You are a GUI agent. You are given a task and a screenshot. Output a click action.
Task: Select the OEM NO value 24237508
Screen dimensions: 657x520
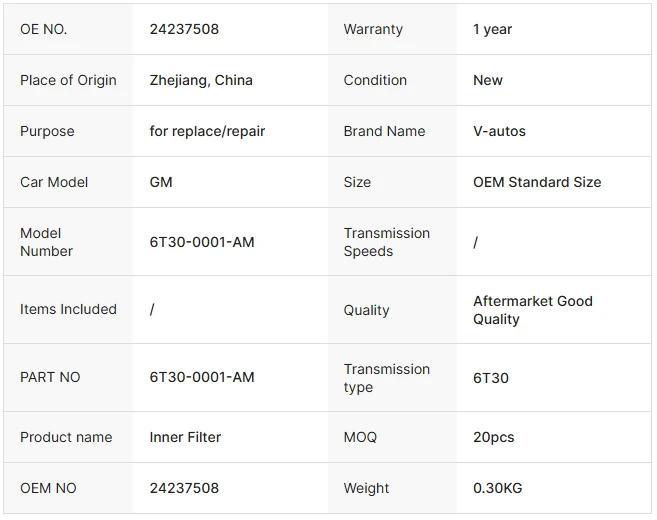[x=184, y=488]
